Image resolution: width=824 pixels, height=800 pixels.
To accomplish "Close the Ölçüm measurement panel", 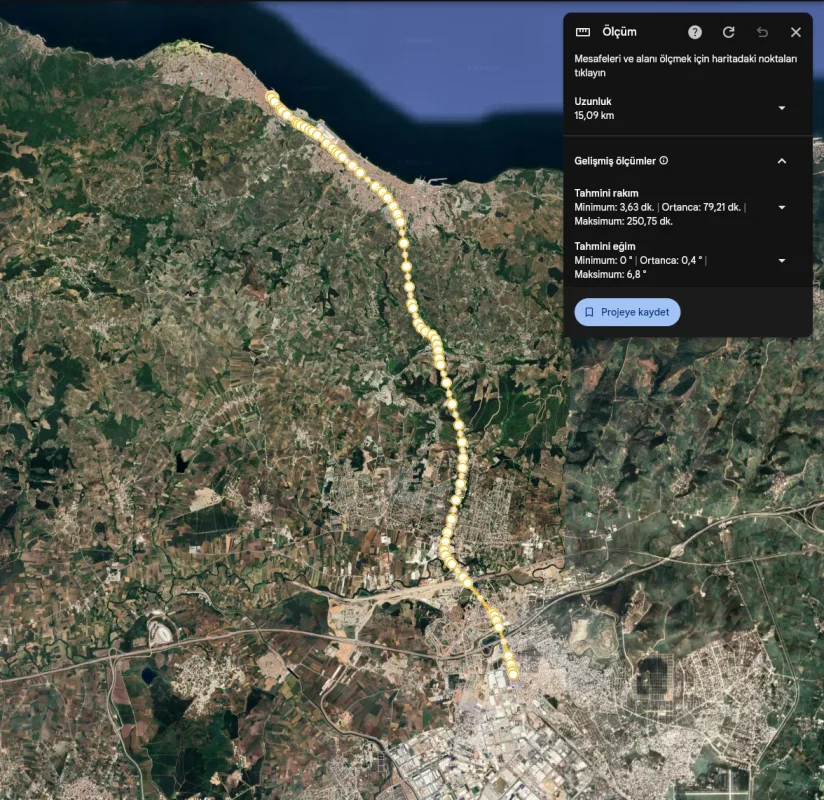I will click(x=796, y=32).
